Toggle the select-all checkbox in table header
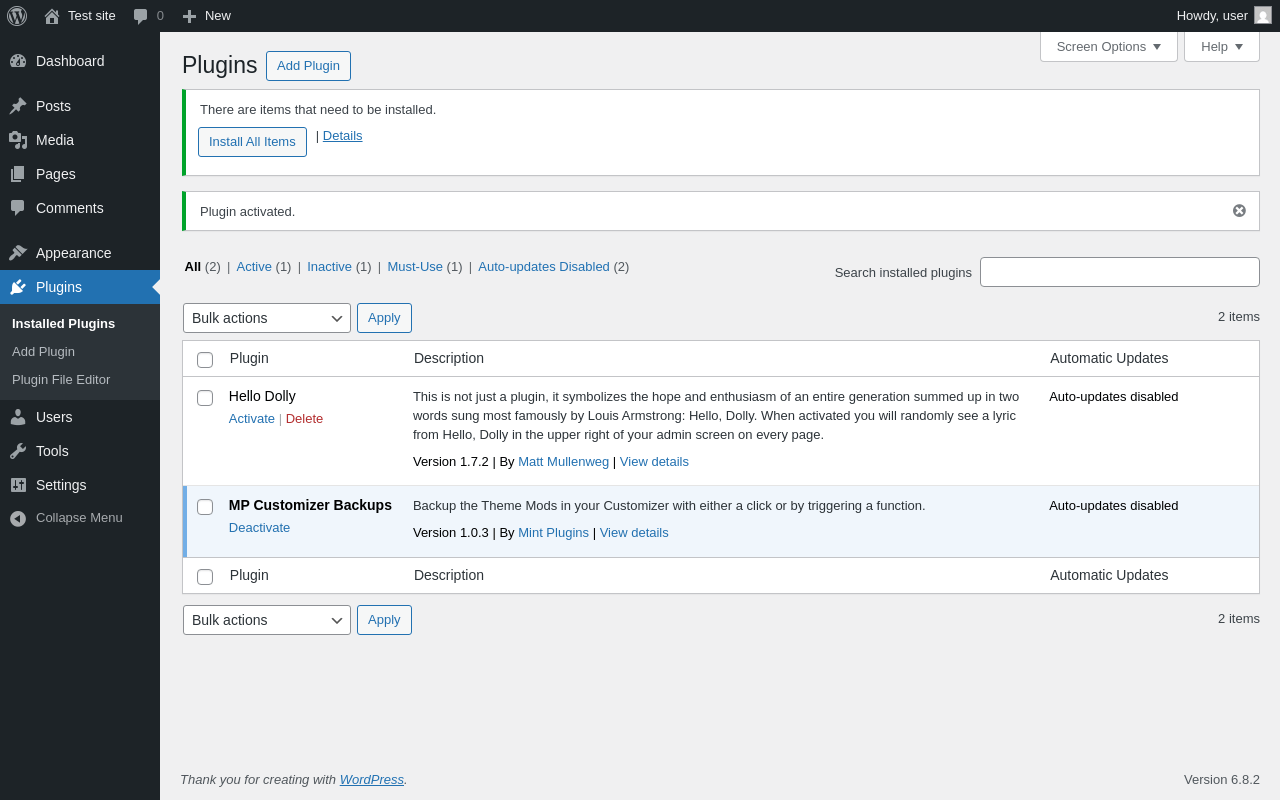This screenshot has width=1280, height=800. click(205, 360)
